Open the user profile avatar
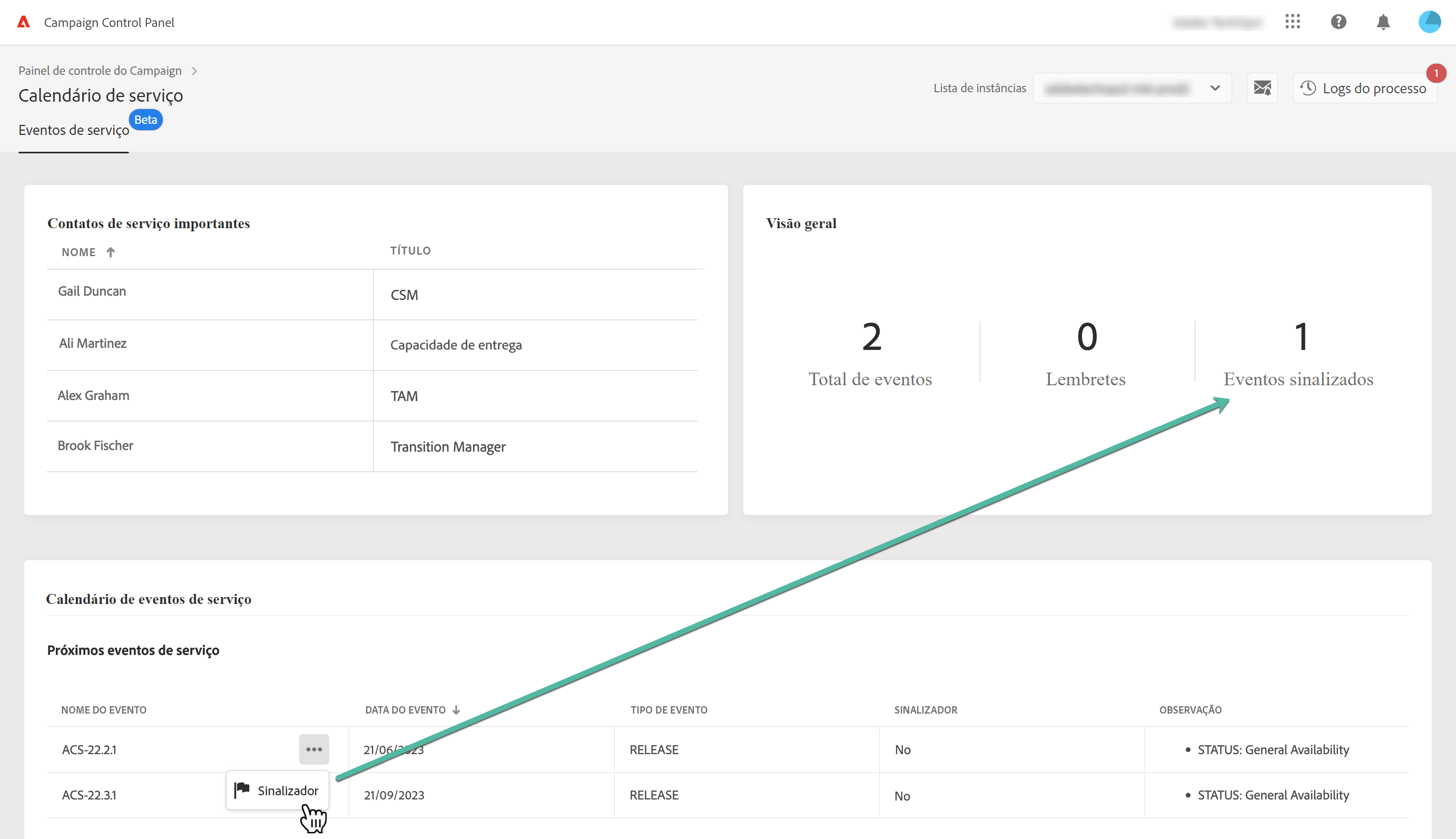The image size is (1456, 839). 1429,22
